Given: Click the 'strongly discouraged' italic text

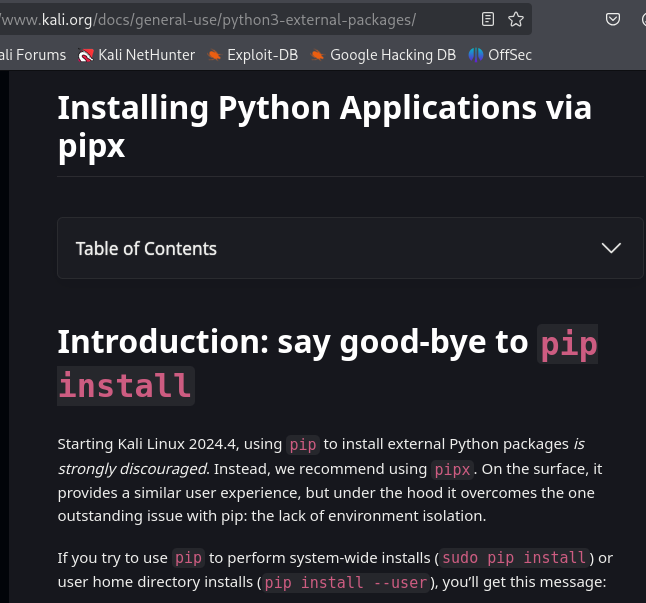Looking at the screenshot, I should [x=133, y=469].
